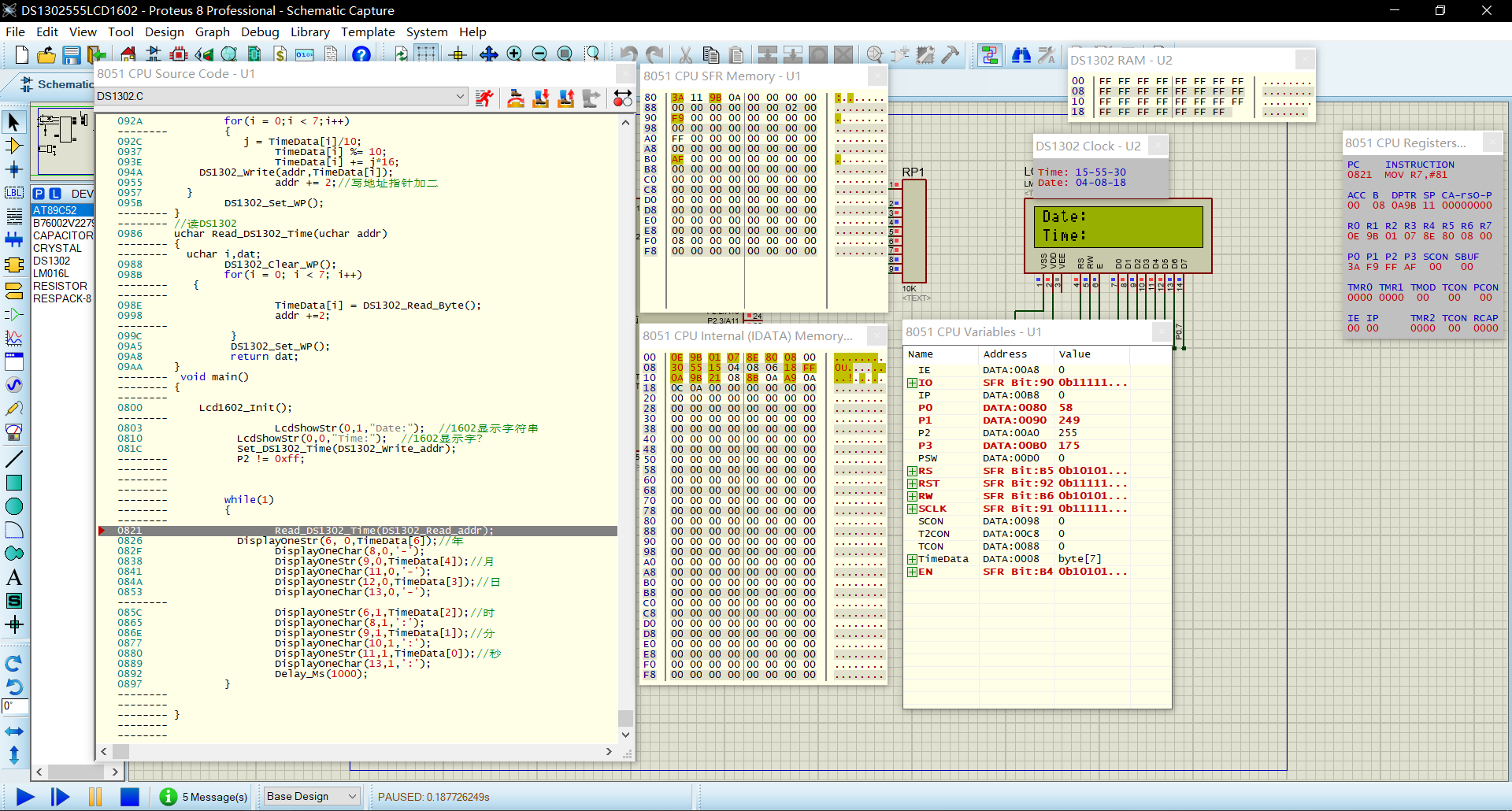Select CRYSTAL in the devices list
The height and width of the screenshot is (811, 1512).
coord(62,248)
